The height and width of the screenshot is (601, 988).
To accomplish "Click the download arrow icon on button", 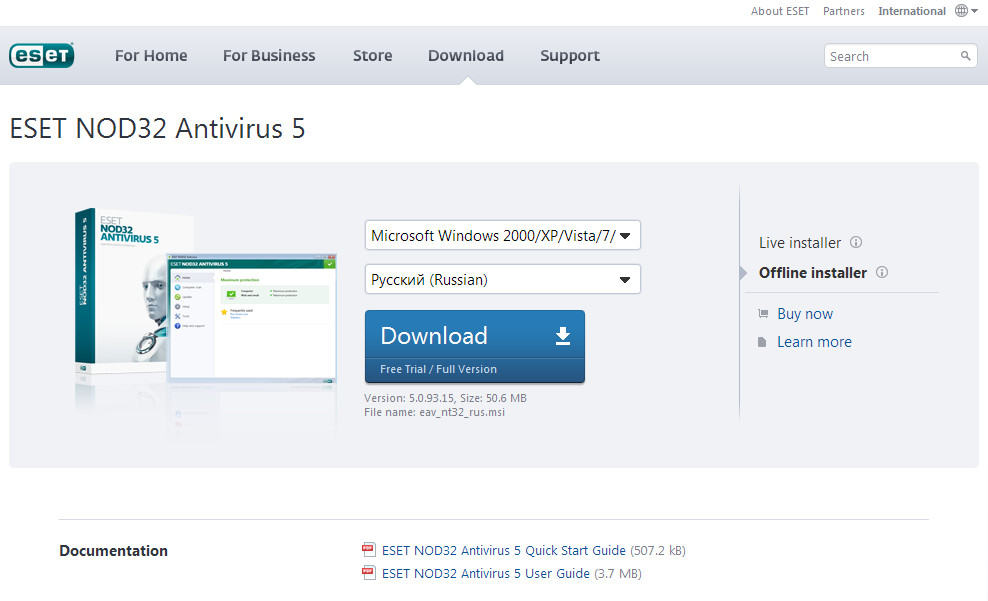I will pos(563,336).
